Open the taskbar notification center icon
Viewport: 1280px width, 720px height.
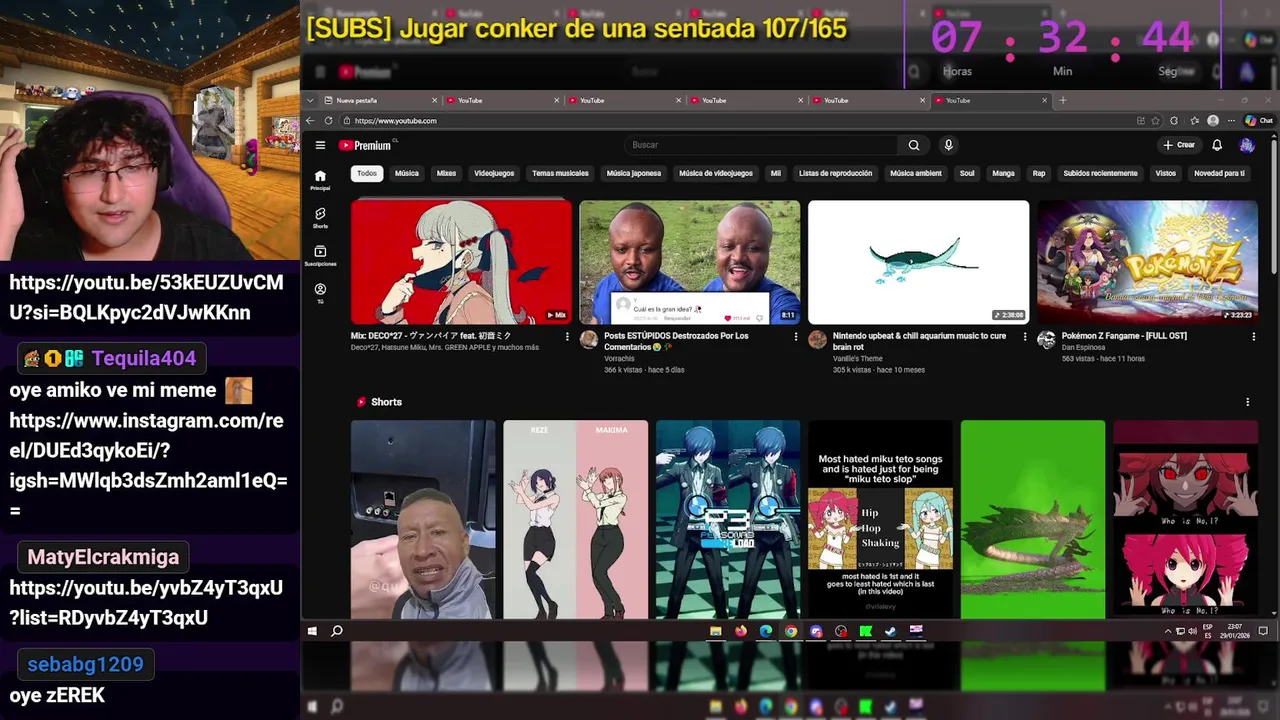(1263, 631)
